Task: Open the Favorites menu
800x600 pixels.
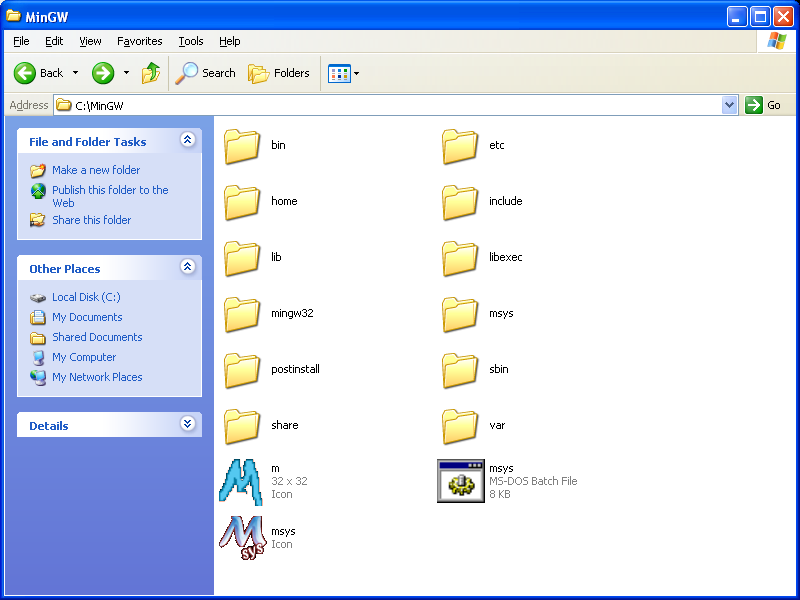Action: [x=139, y=41]
